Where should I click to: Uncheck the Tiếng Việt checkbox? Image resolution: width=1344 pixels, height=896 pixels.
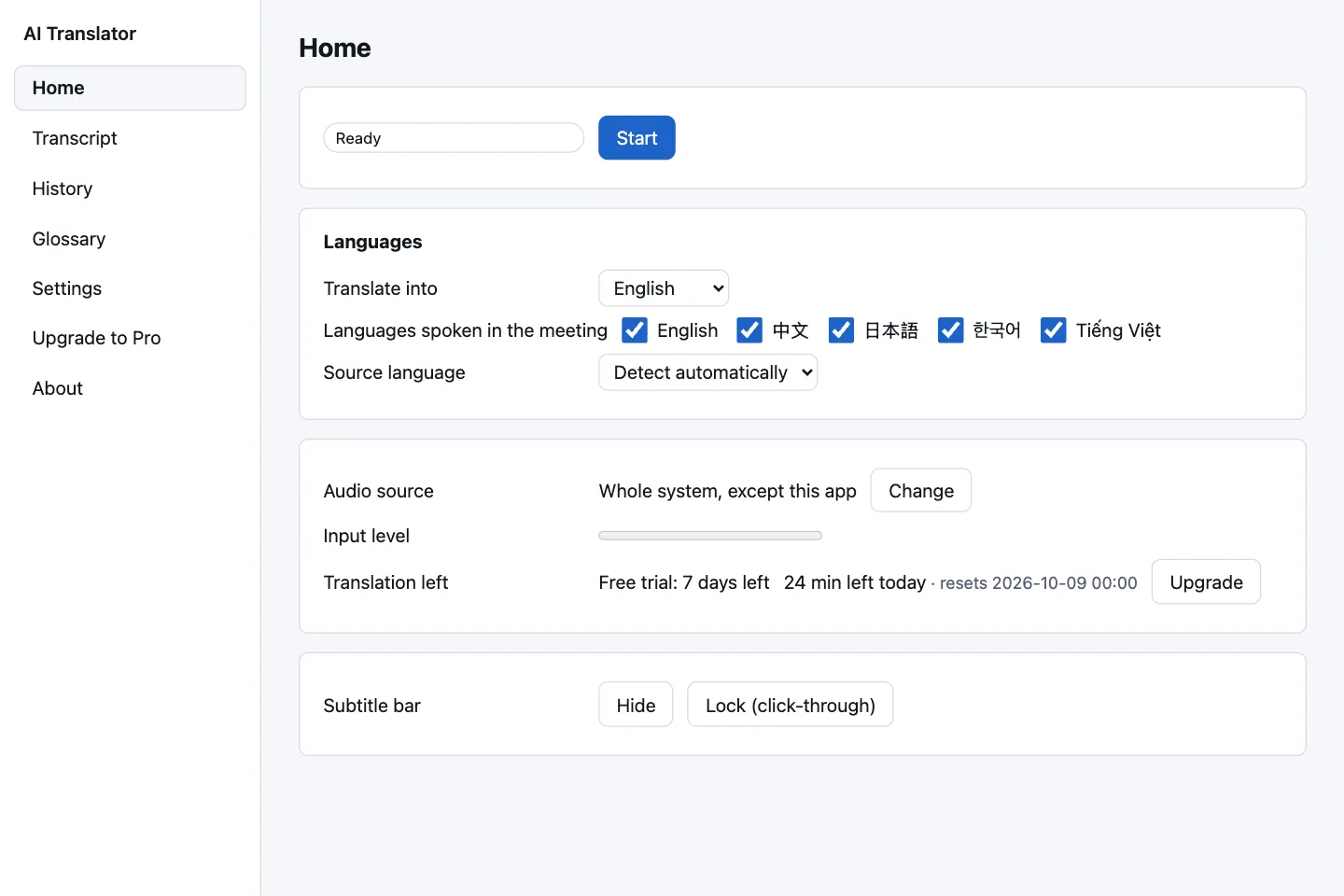pyautogui.click(x=1053, y=330)
